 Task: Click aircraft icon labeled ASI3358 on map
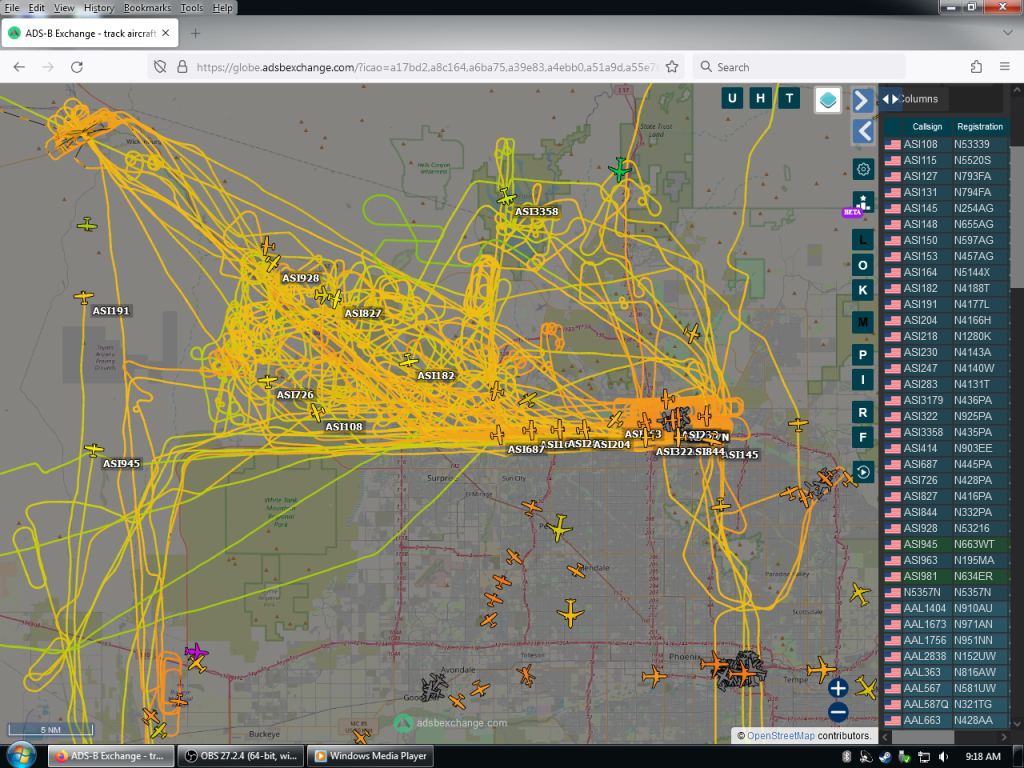click(x=505, y=197)
